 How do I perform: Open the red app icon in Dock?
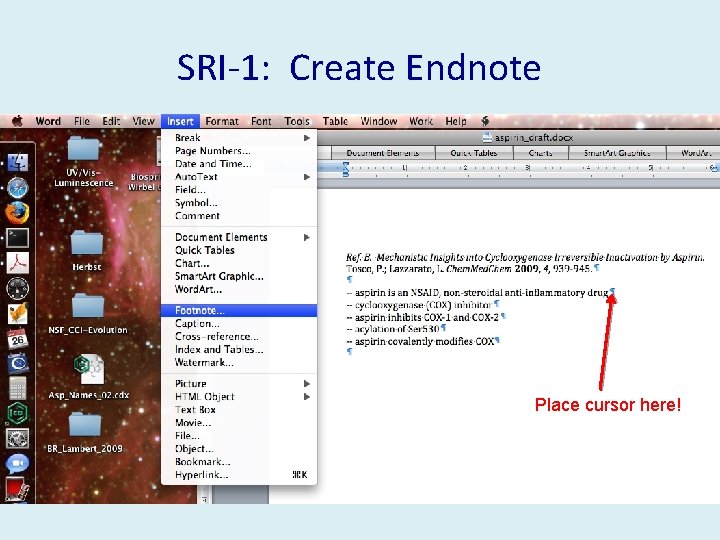click(18, 489)
